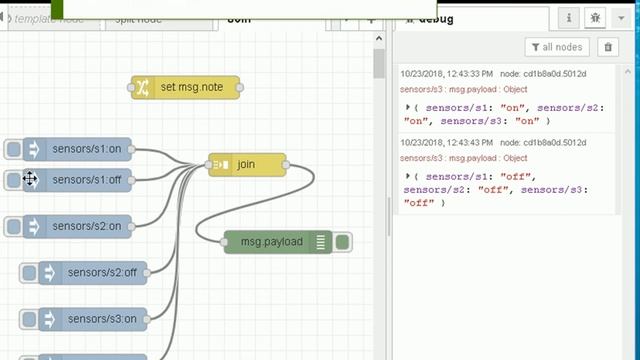Screen dimensions: 640x360
Task: Click the 10/23/2018, 12:43:43 PM timestamp
Action: [x=447, y=143]
